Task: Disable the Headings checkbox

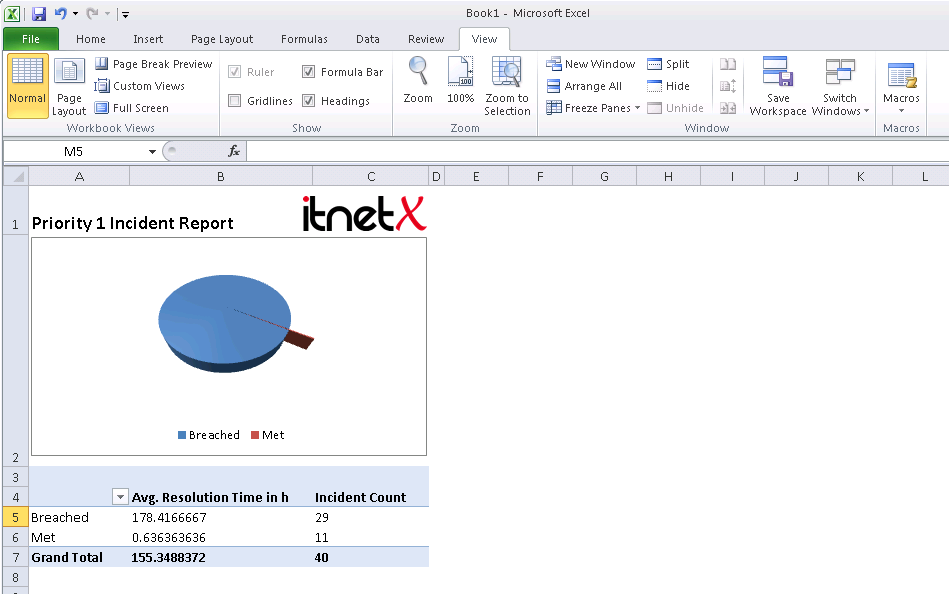Action: pos(309,101)
